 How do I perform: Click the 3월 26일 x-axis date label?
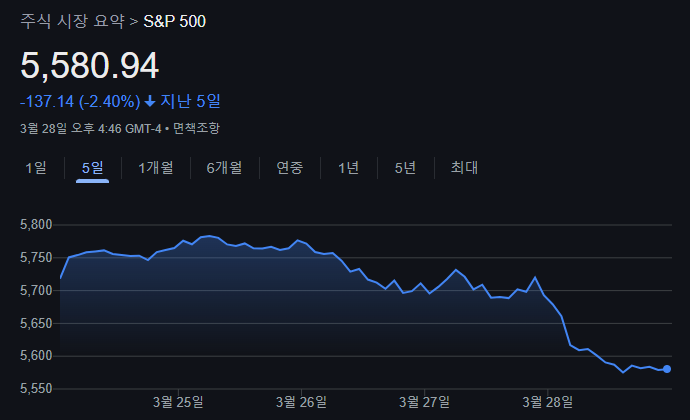pos(301,402)
